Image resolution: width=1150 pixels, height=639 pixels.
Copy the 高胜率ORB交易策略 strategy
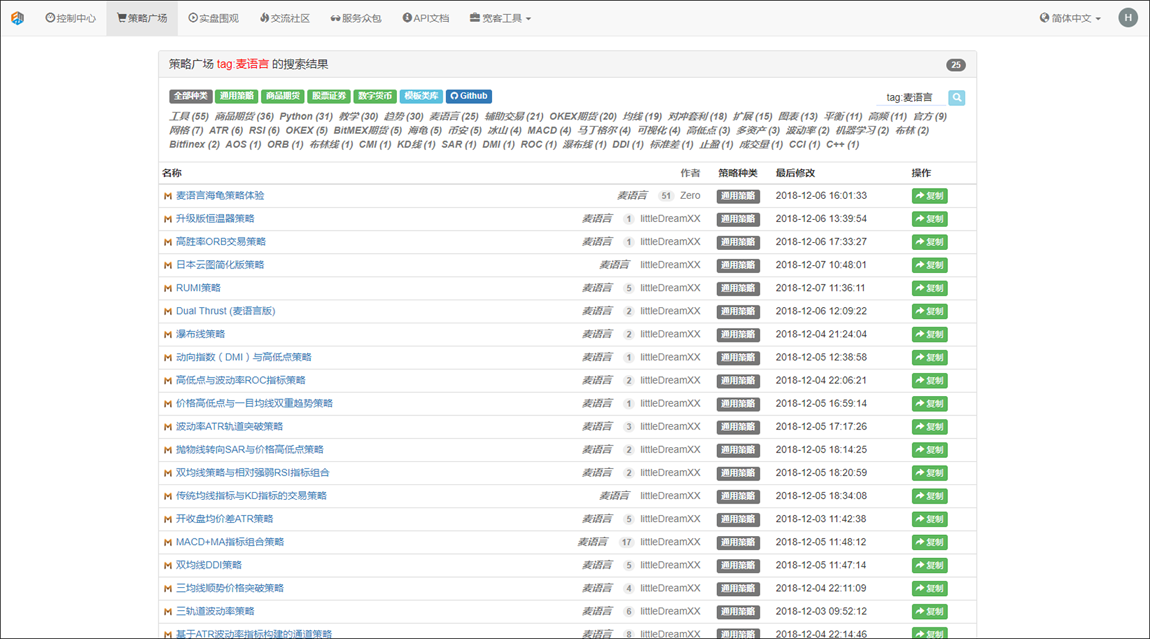coord(929,242)
